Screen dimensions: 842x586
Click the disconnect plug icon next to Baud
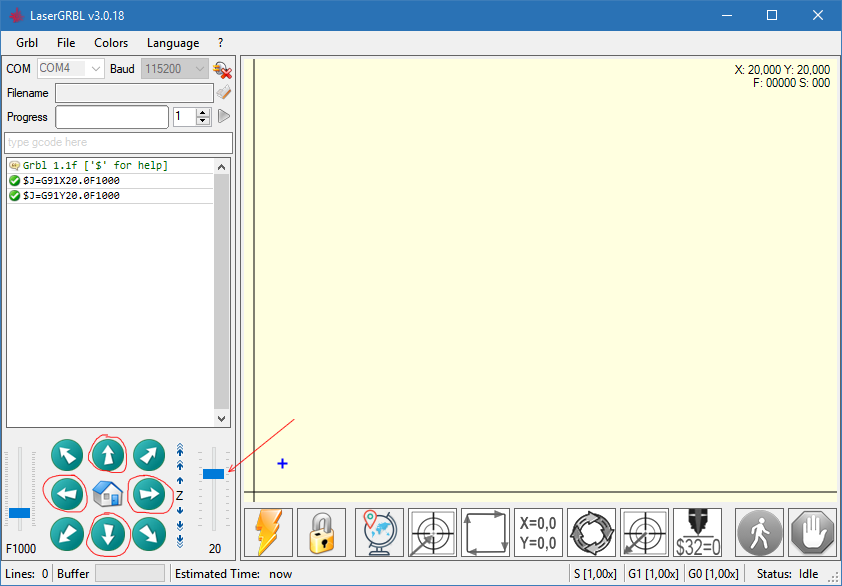coord(222,69)
